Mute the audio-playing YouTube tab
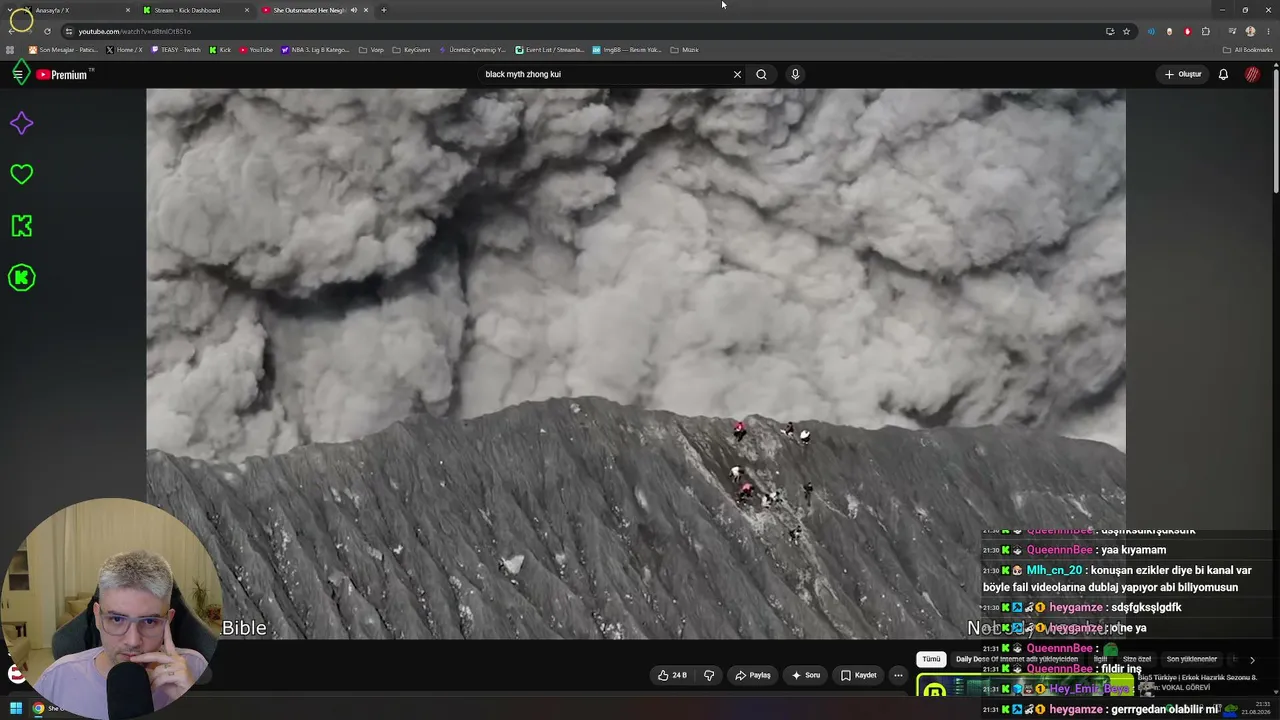The height and width of the screenshot is (720, 1280). tap(353, 10)
